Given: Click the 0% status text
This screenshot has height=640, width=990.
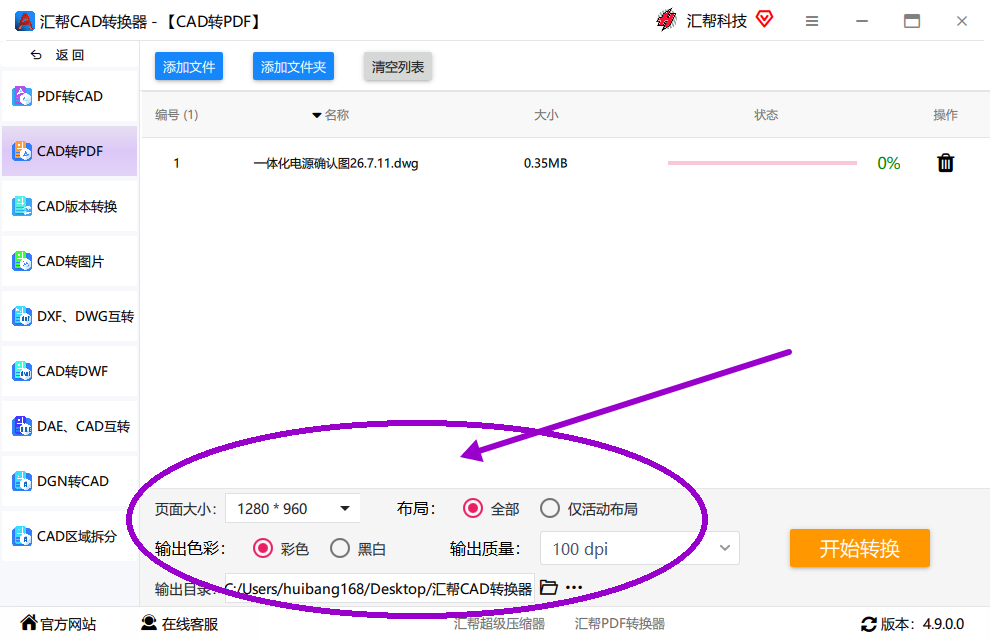Looking at the screenshot, I should tap(888, 163).
